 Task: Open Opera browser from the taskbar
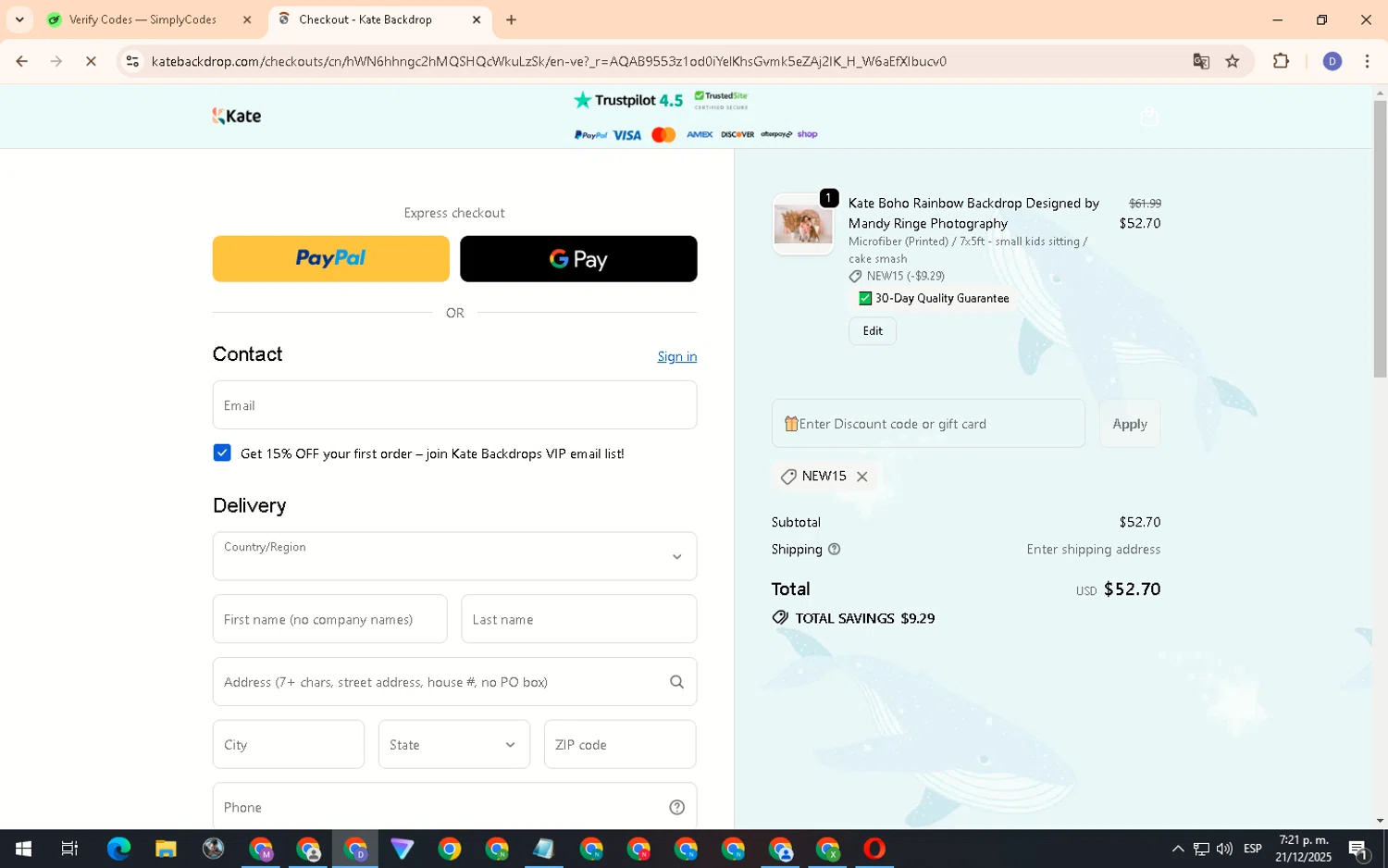(x=874, y=849)
